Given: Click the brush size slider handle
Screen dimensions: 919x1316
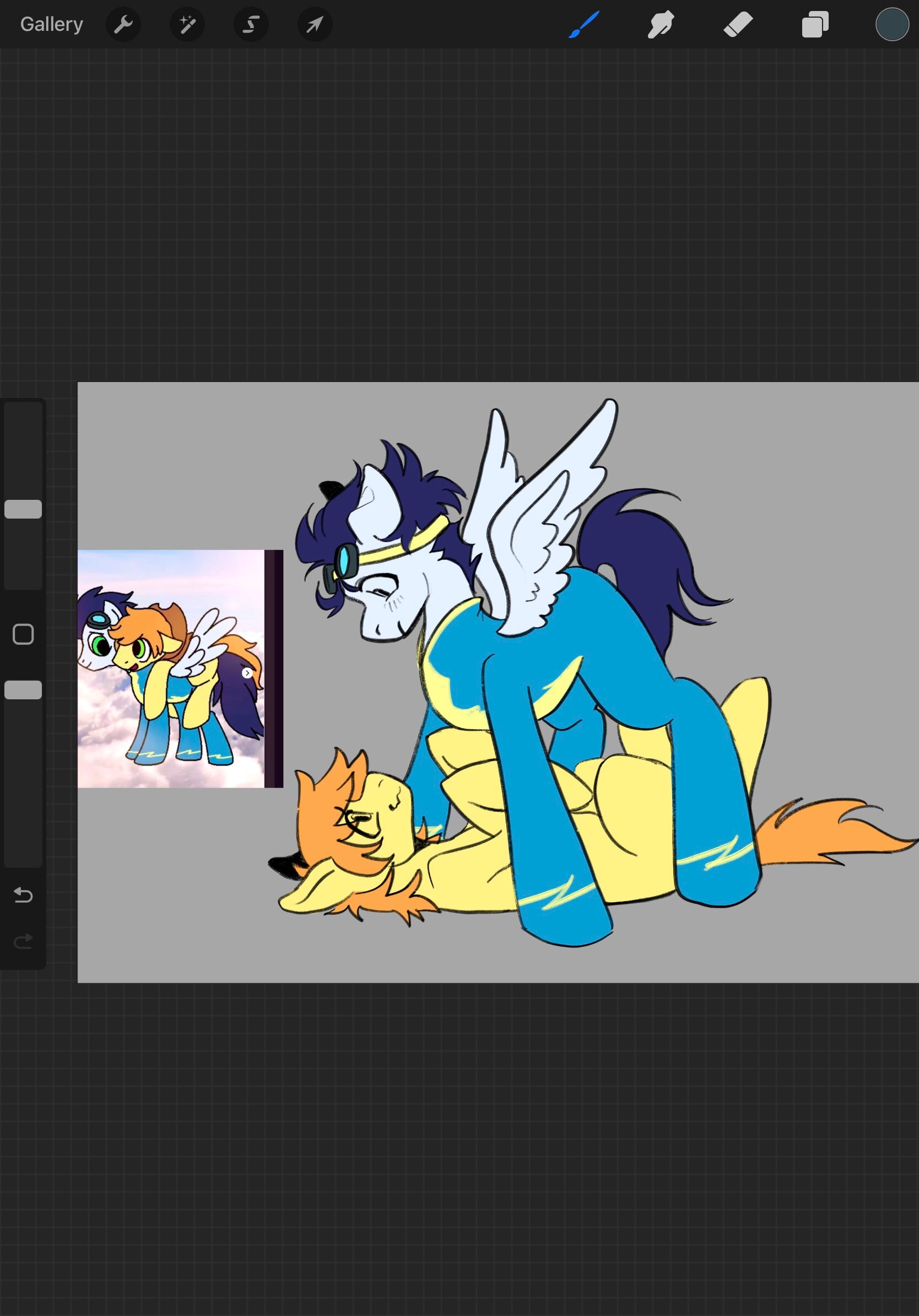Looking at the screenshot, I should coord(23,509).
